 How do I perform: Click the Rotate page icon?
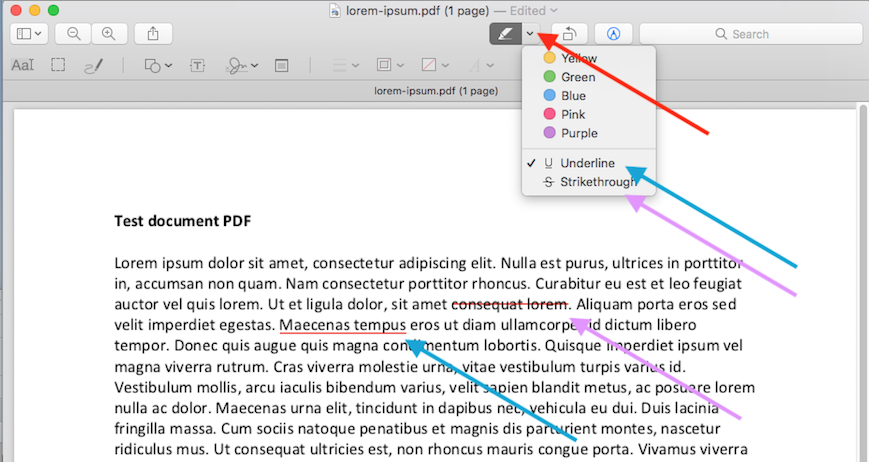pyautogui.click(x=569, y=34)
